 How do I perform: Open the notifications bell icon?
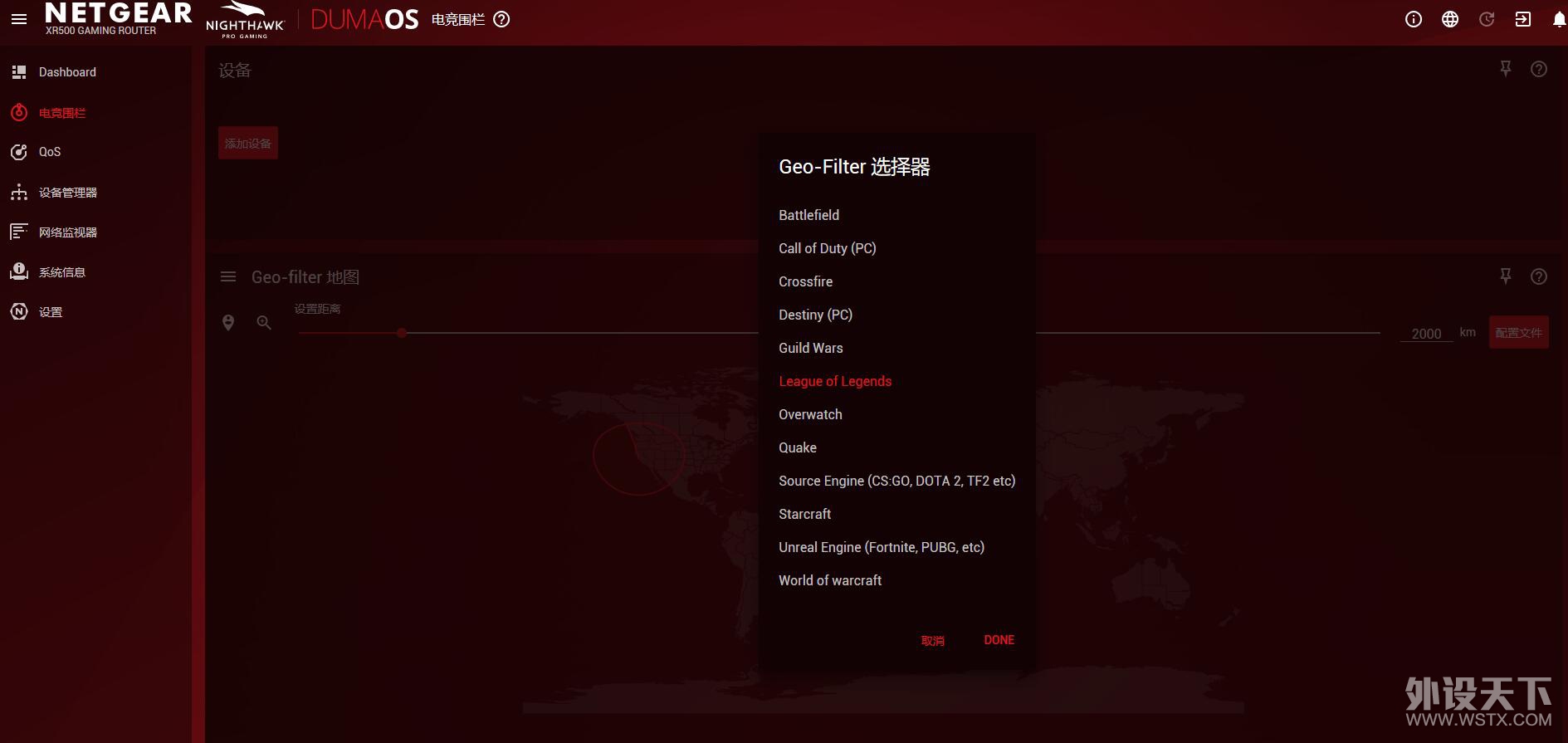[1559, 19]
